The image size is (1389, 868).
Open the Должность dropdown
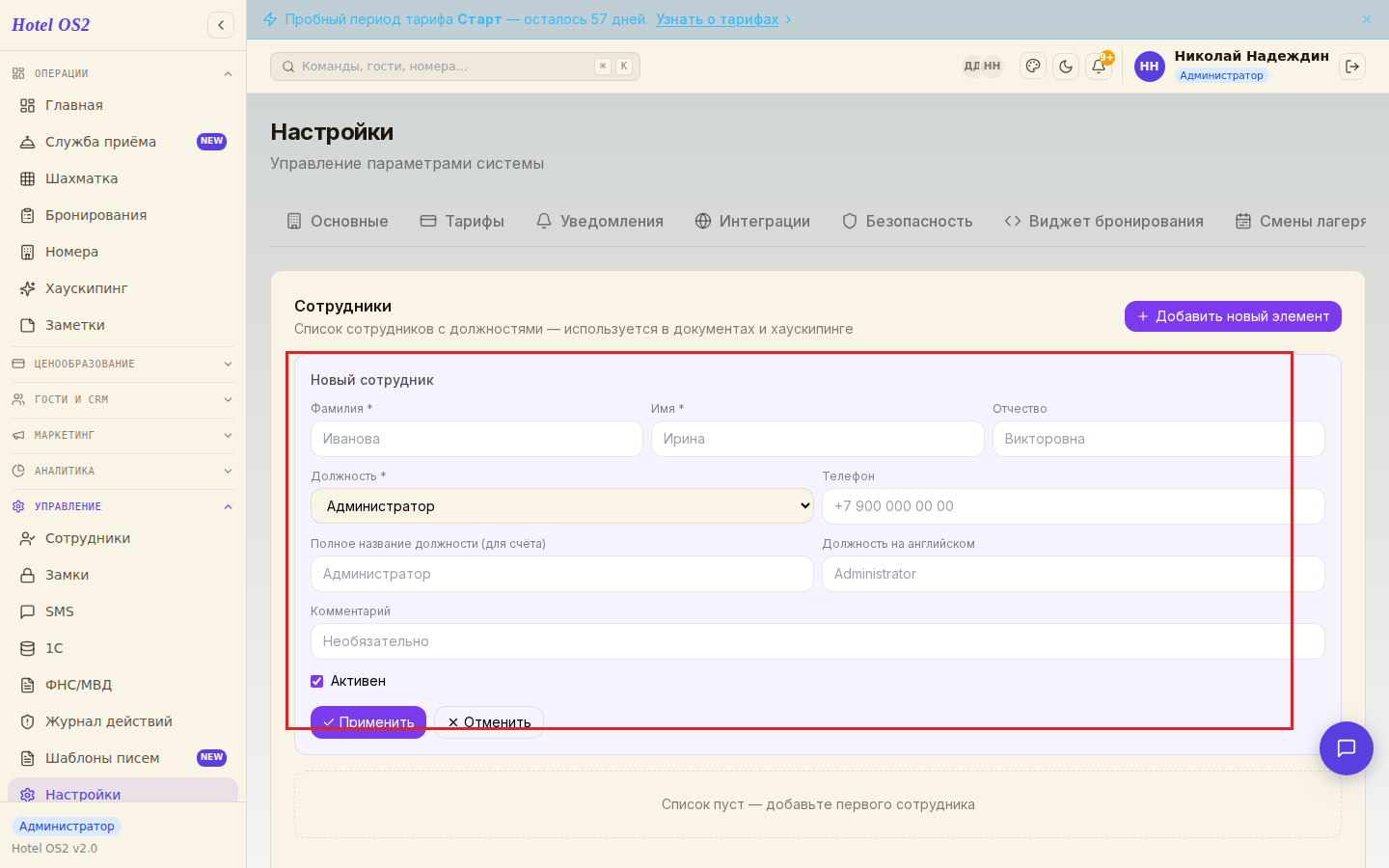pyautogui.click(x=562, y=506)
